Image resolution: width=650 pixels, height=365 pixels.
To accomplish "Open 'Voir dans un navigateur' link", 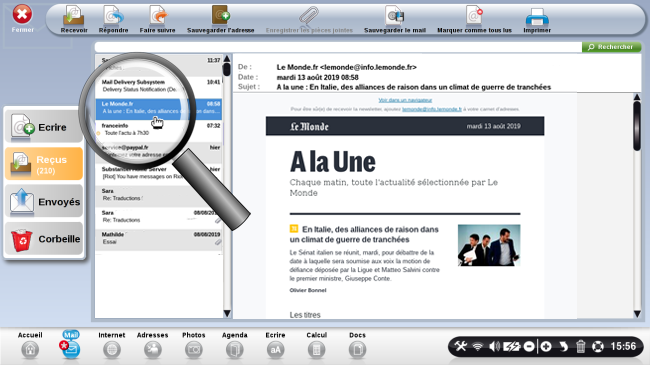I will tap(405, 100).
